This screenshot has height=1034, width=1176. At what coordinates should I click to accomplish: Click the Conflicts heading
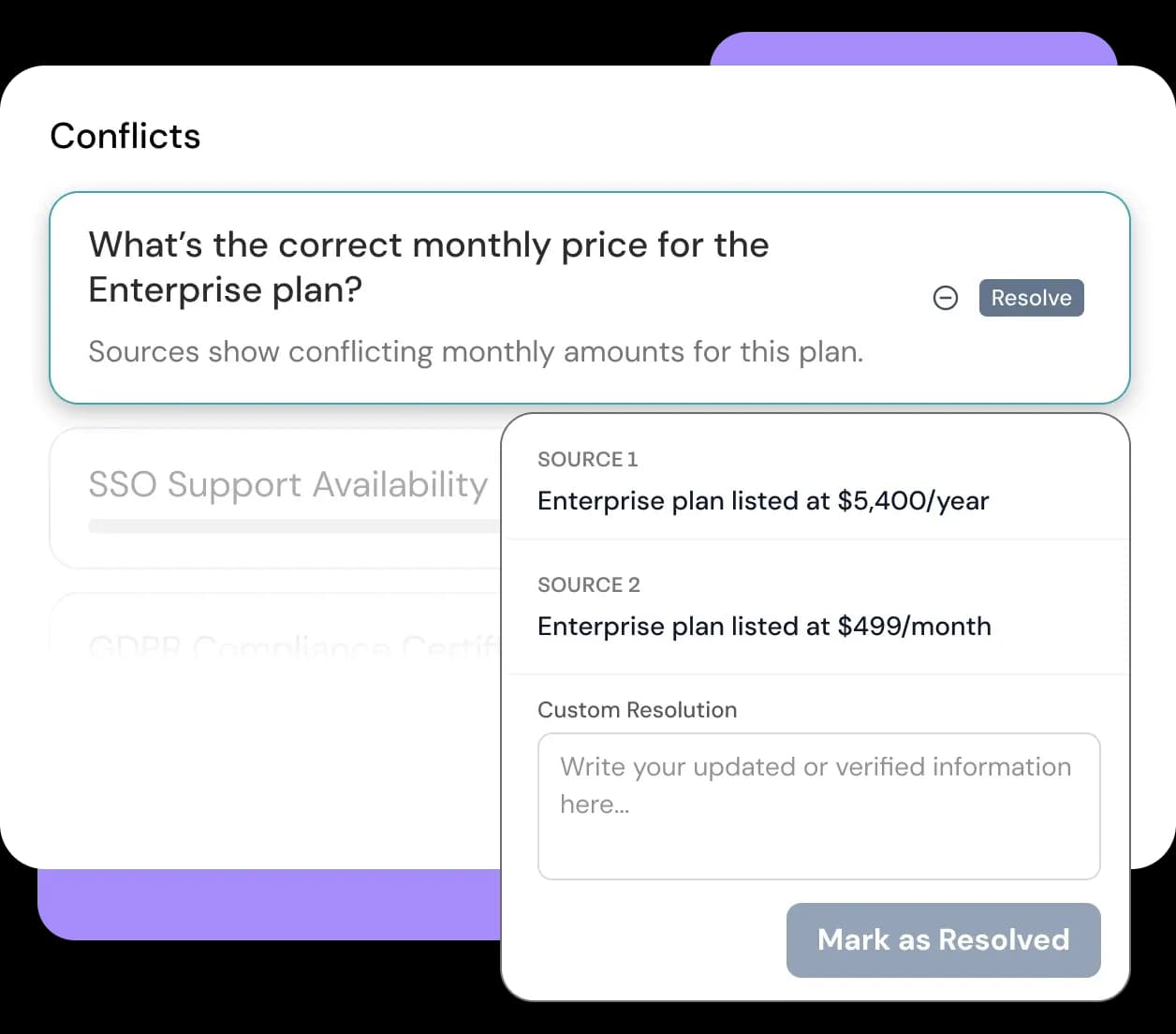pos(125,136)
